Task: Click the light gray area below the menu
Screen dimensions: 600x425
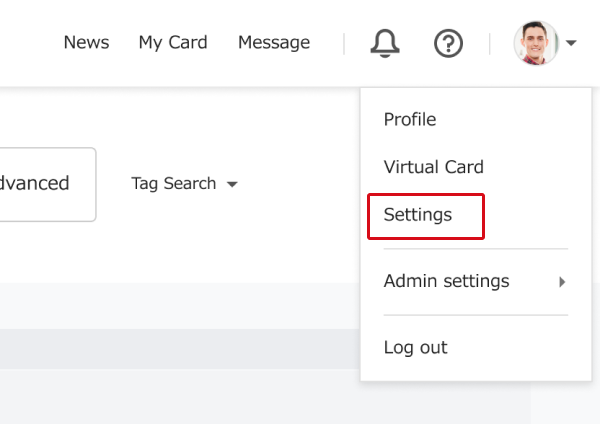Action: tap(444, 402)
